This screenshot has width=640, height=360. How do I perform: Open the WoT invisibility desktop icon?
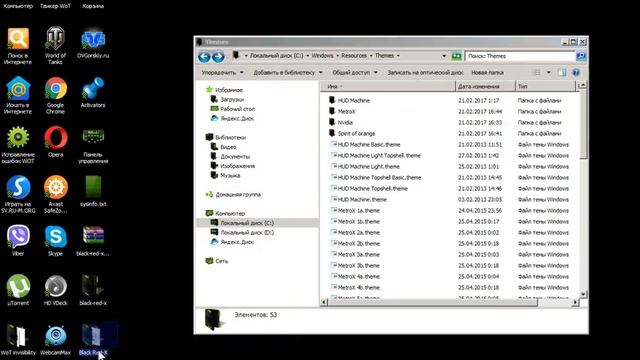[x=18, y=340]
